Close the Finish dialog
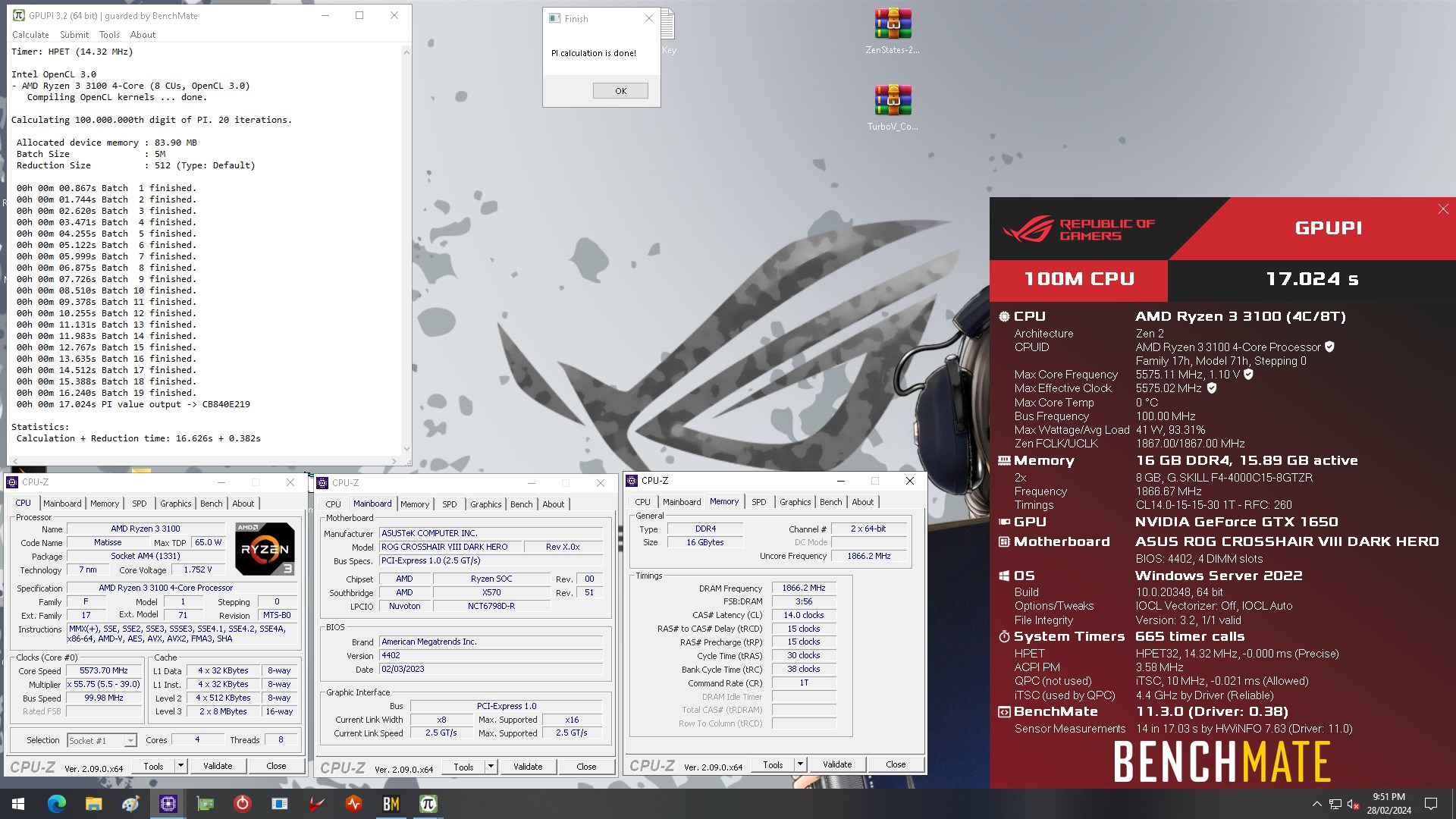This screenshot has width=1456, height=819. click(649, 19)
